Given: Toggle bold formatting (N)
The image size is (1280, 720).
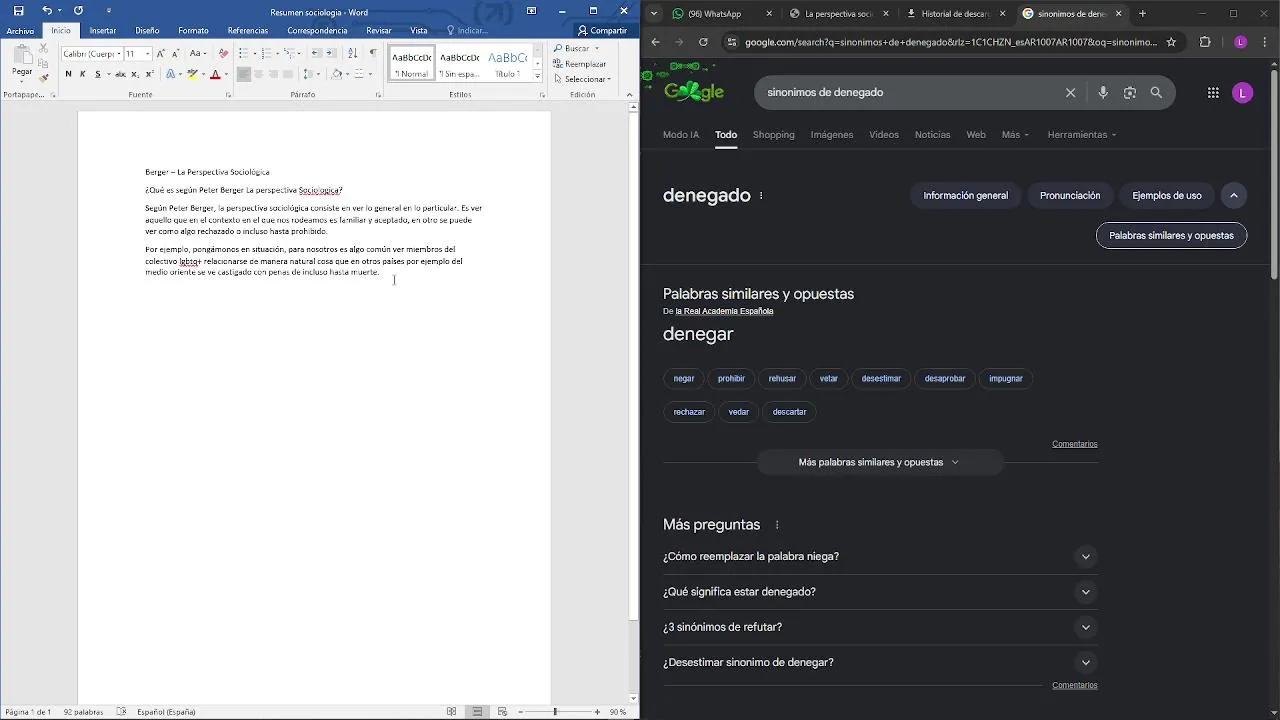Looking at the screenshot, I should (68, 74).
